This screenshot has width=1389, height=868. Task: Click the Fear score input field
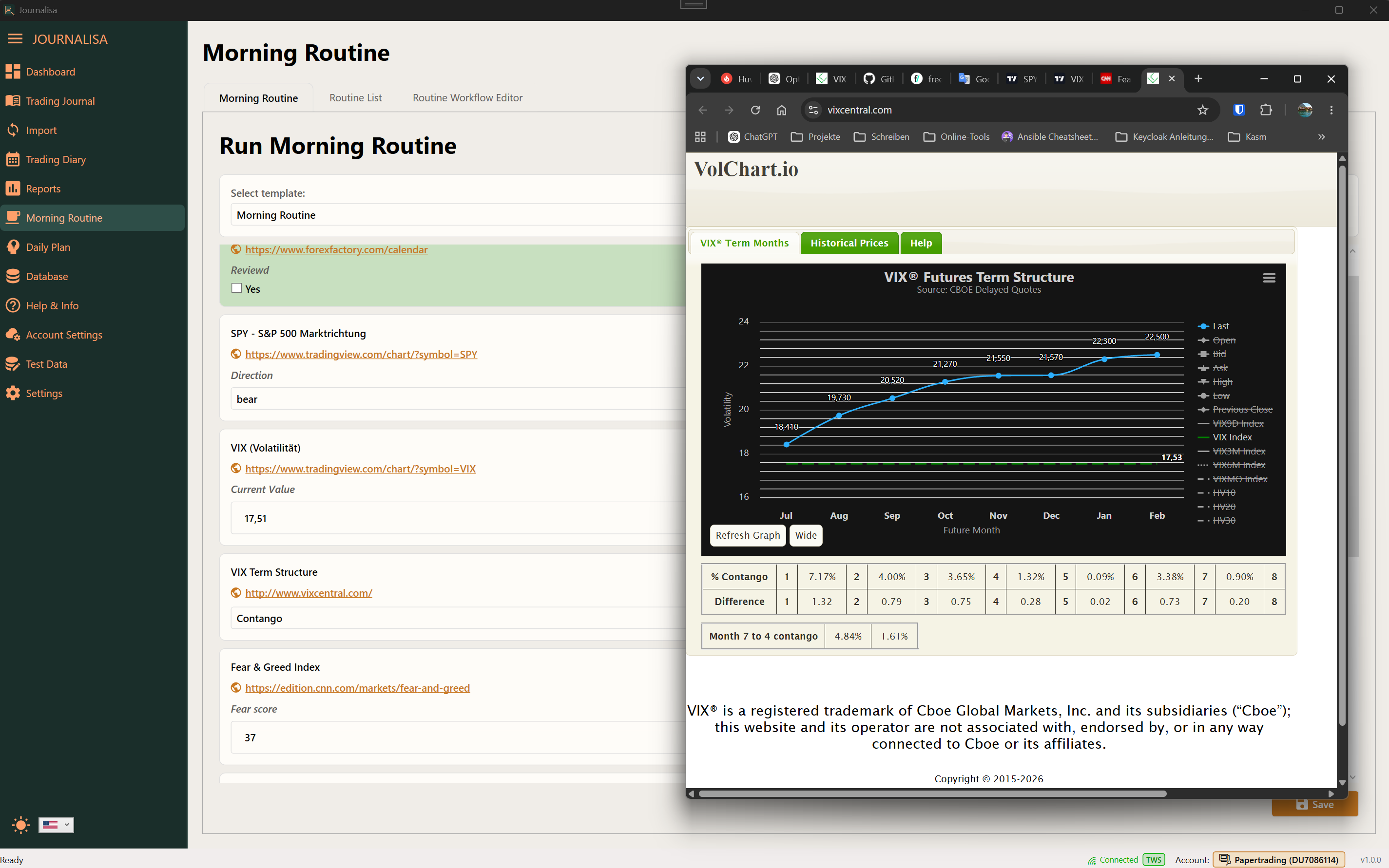458,737
